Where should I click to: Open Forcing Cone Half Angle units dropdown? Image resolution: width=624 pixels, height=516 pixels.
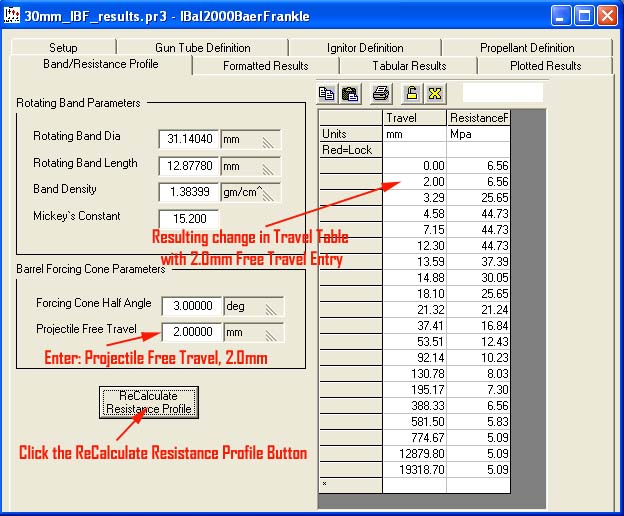pyautogui.click(x=253, y=307)
